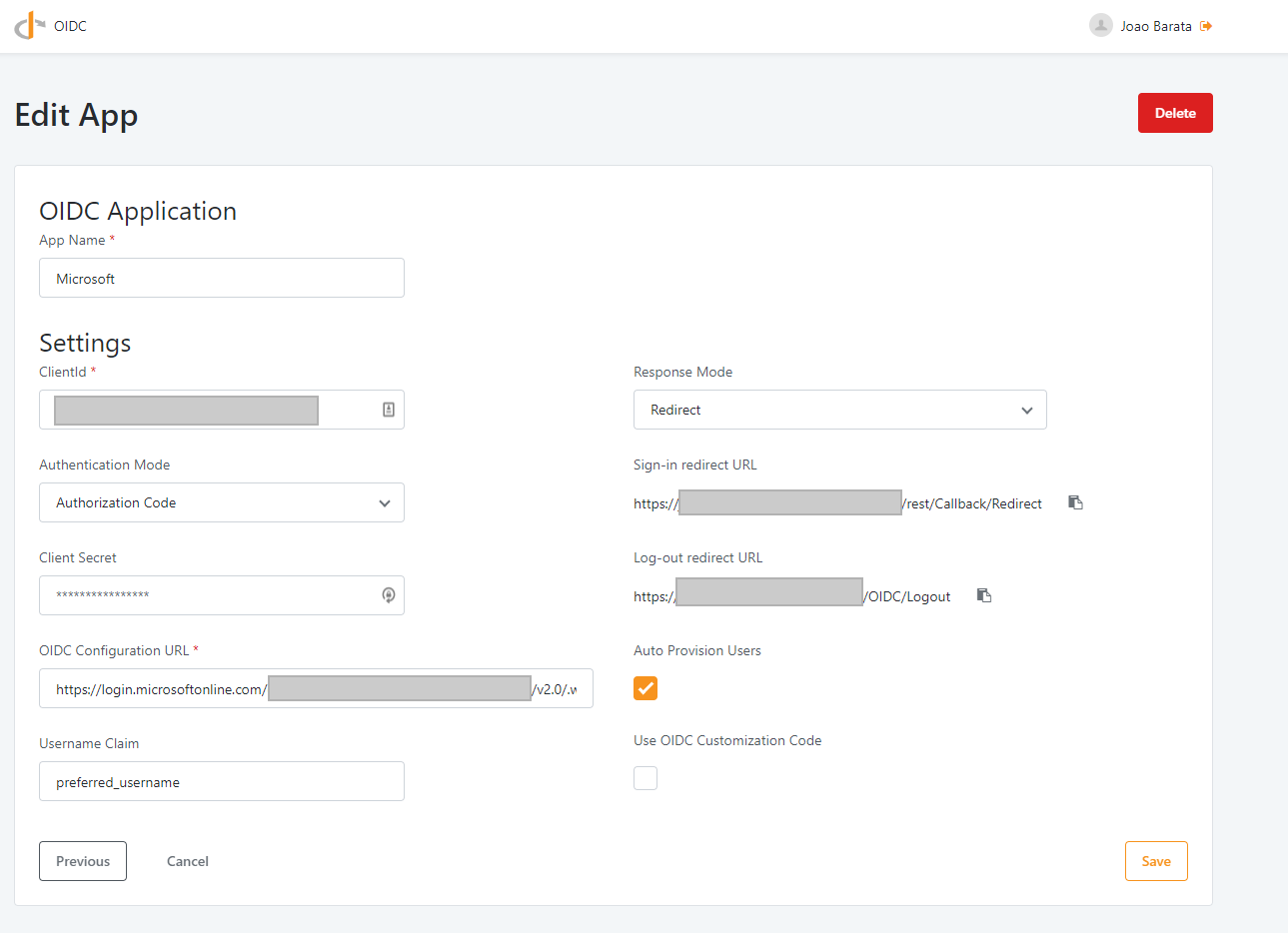Cancel editing the application
The width and height of the screenshot is (1288, 933).
point(187,860)
